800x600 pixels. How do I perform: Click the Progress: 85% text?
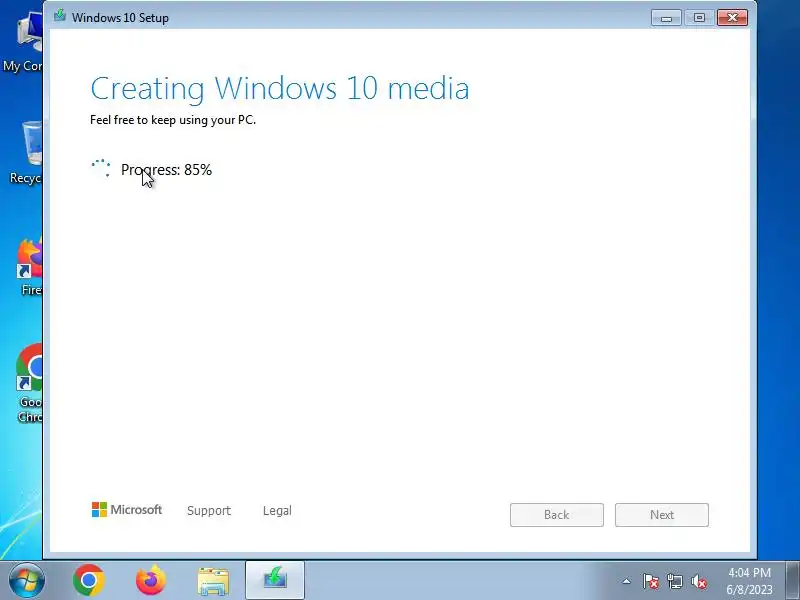pyautogui.click(x=166, y=170)
